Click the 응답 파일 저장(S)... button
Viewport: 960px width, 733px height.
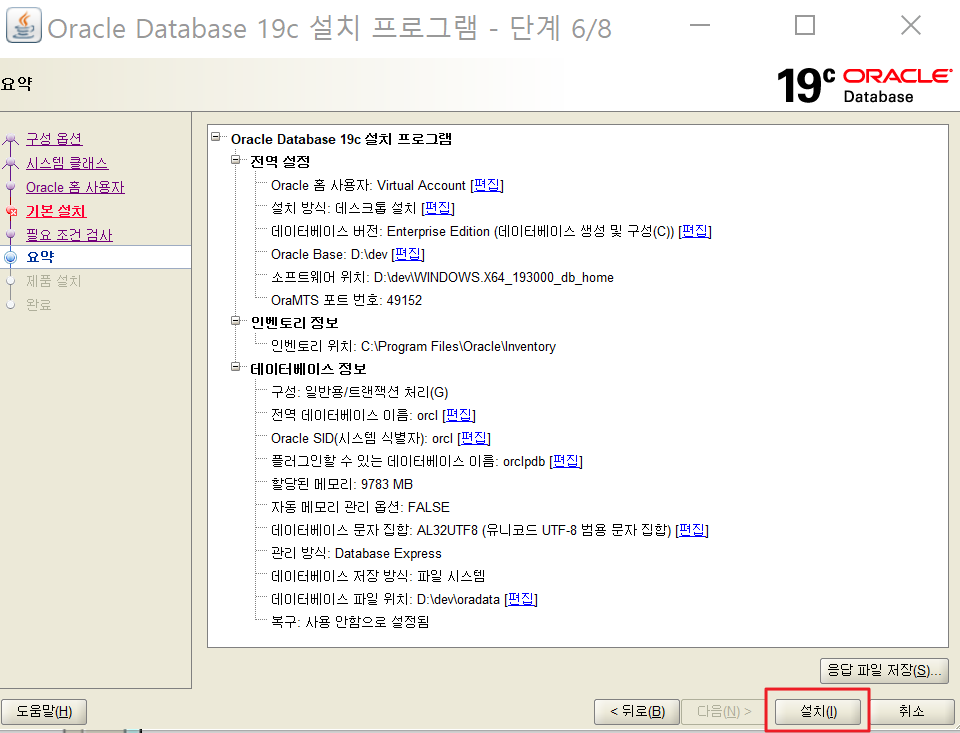coord(884,671)
